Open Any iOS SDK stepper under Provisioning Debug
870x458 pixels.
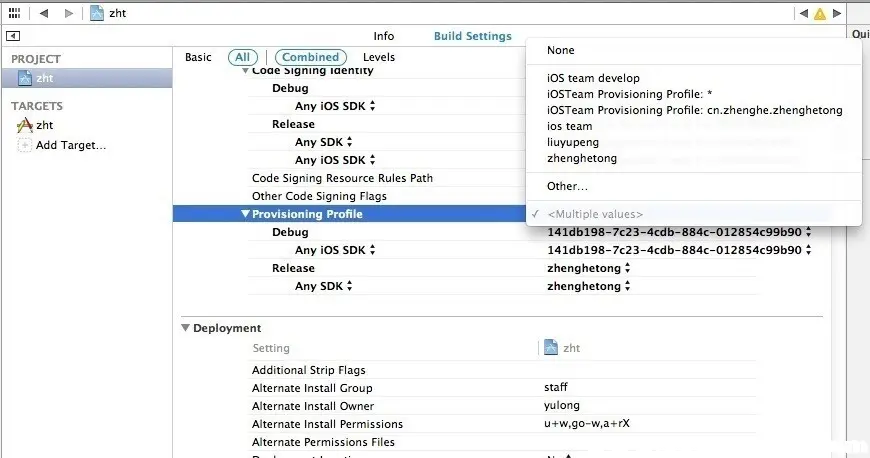pyautogui.click(x=372, y=250)
